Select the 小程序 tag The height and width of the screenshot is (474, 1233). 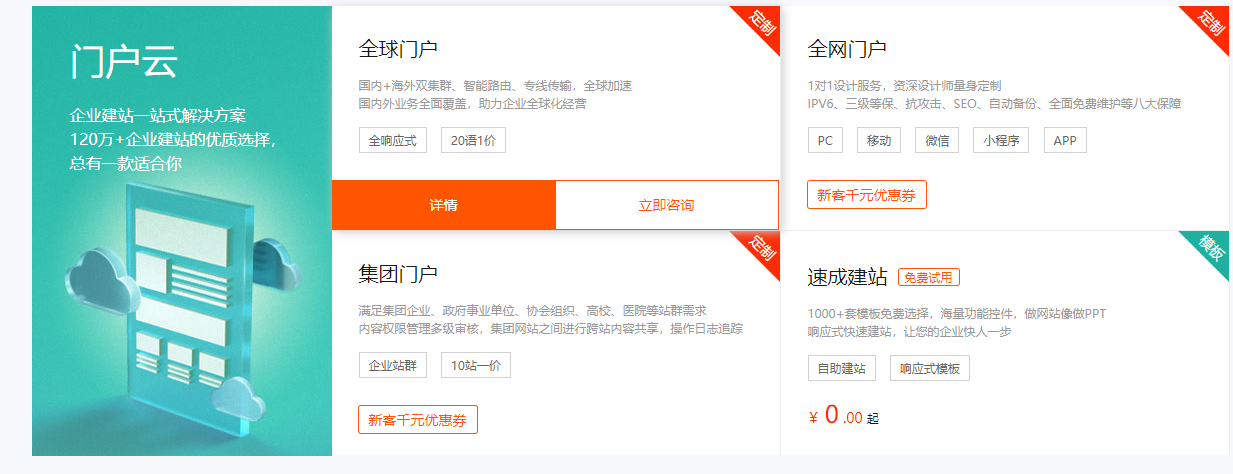[1001, 140]
